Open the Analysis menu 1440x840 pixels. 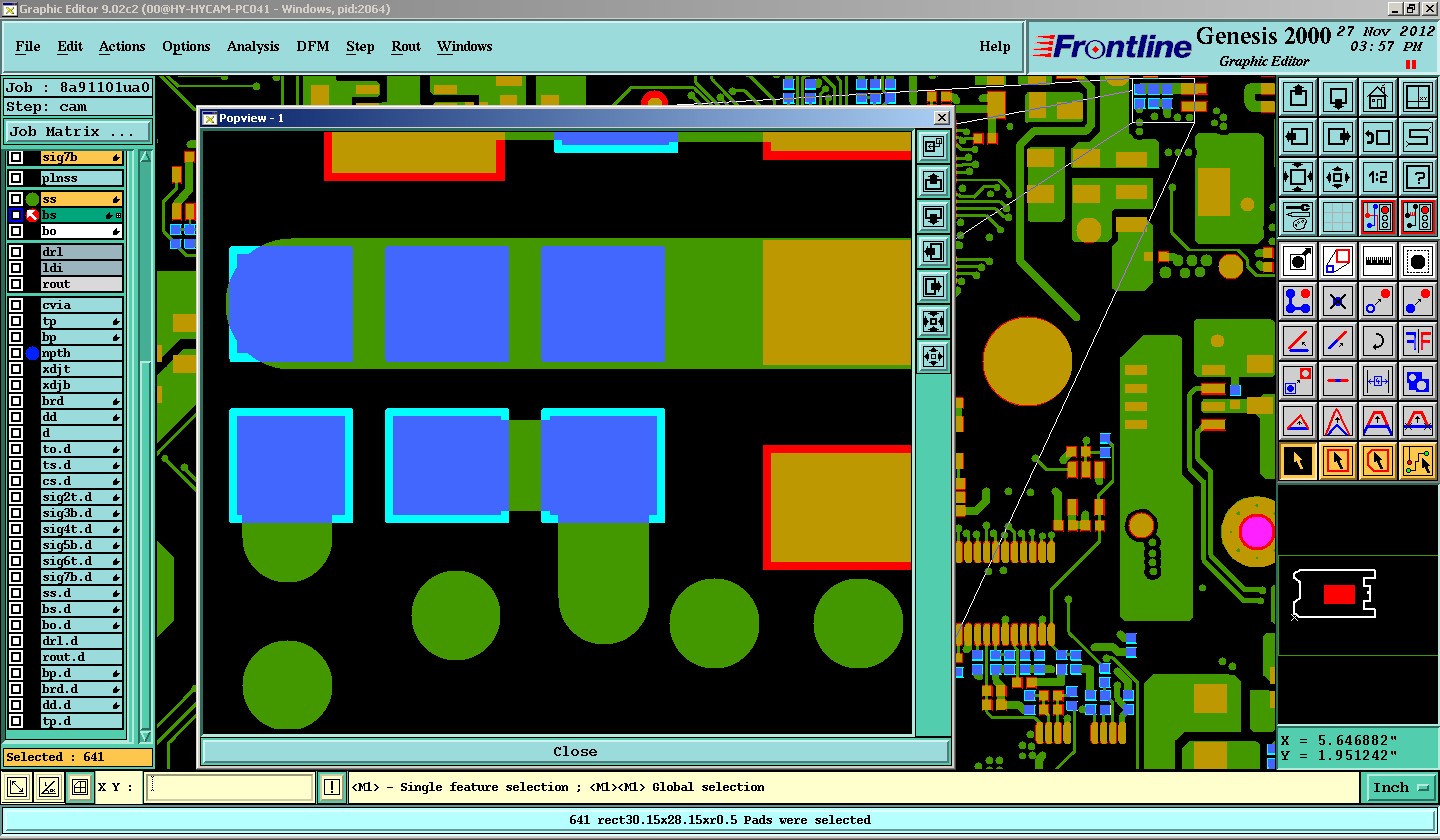(x=253, y=47)
